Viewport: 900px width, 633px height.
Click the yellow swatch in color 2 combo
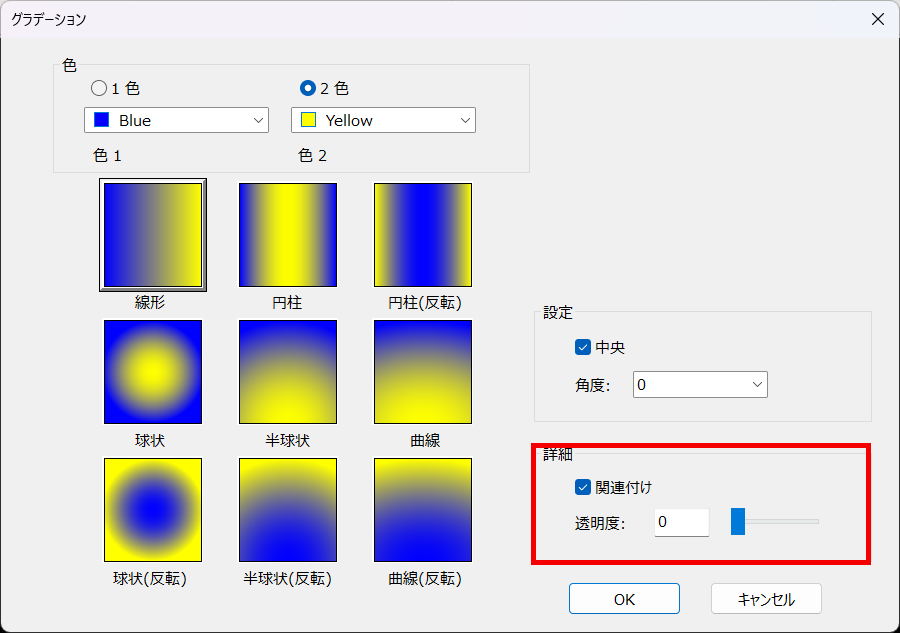(309, 119)
